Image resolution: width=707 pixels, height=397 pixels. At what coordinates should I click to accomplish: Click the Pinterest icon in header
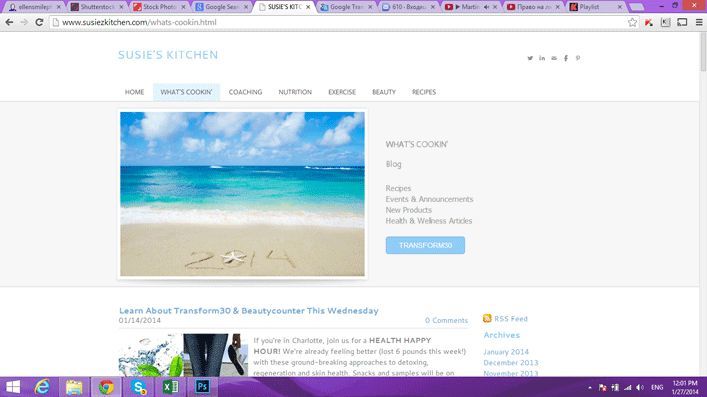(x=578, y=58)
